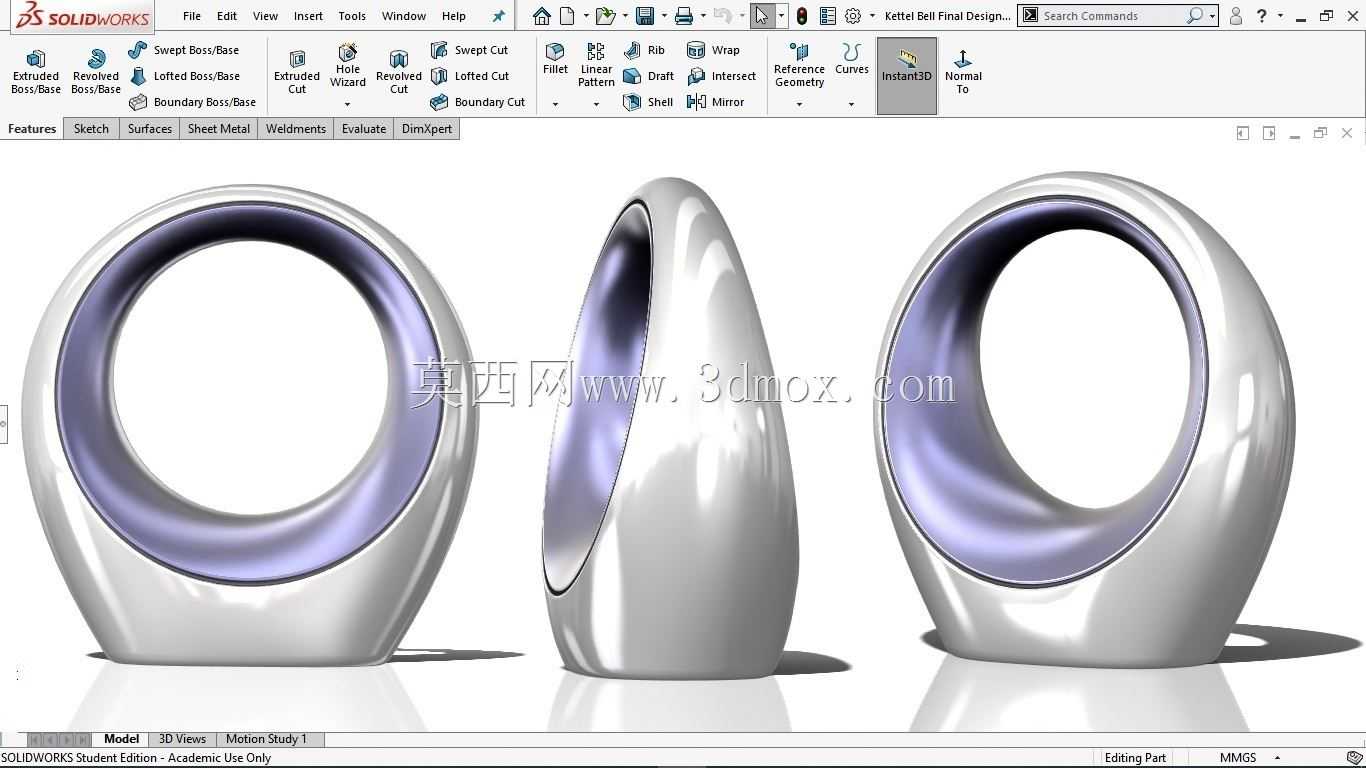Choose the Boundary Cut feature
This screenshot has width=1366, height=768.
coord(477,102)
